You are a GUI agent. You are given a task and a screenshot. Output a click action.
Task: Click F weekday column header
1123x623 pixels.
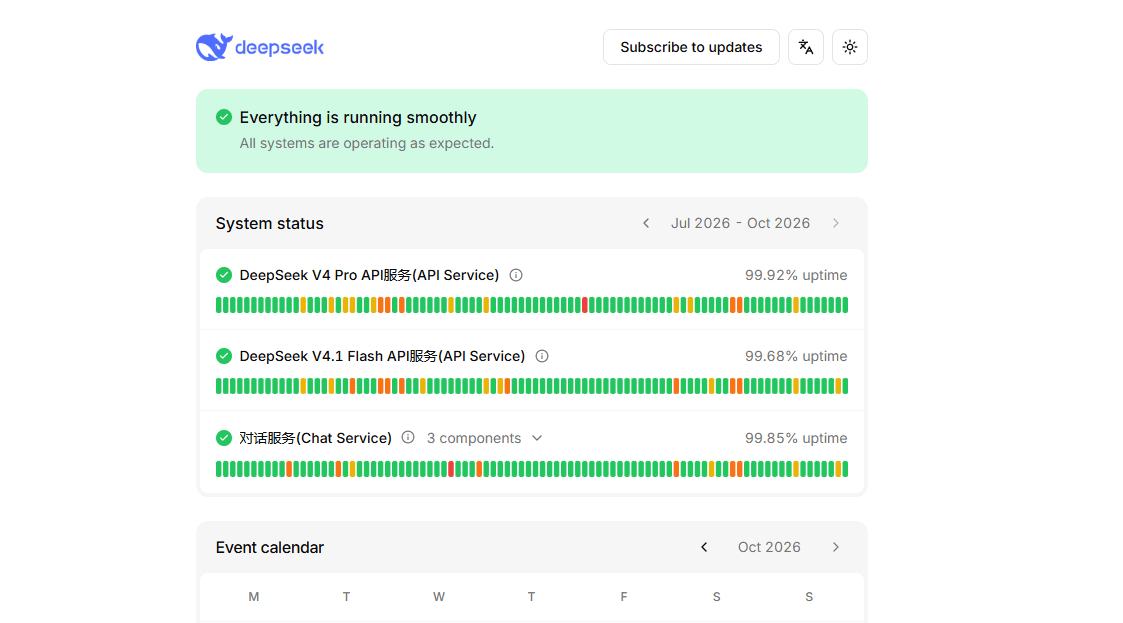click(x=624, y=597)
